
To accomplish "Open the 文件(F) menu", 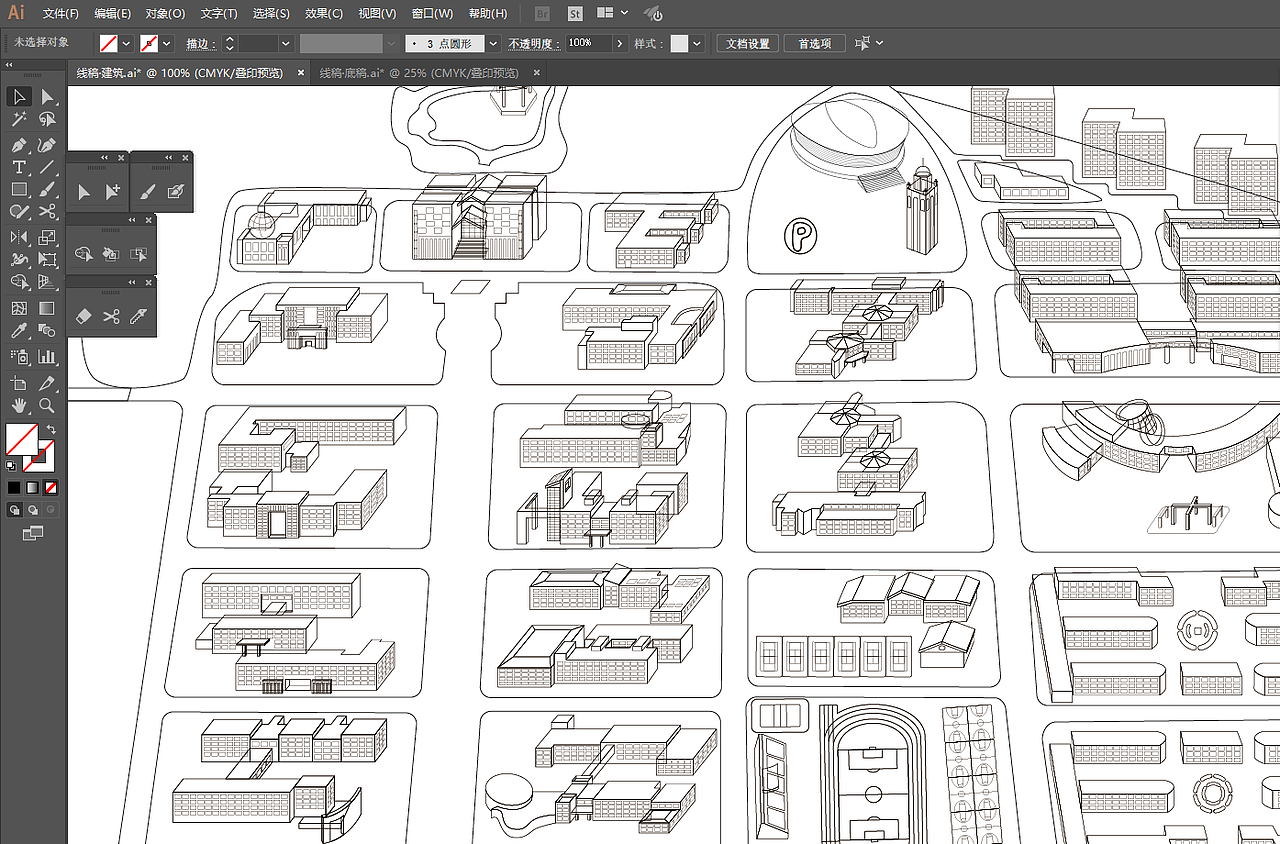I will 61,14.
